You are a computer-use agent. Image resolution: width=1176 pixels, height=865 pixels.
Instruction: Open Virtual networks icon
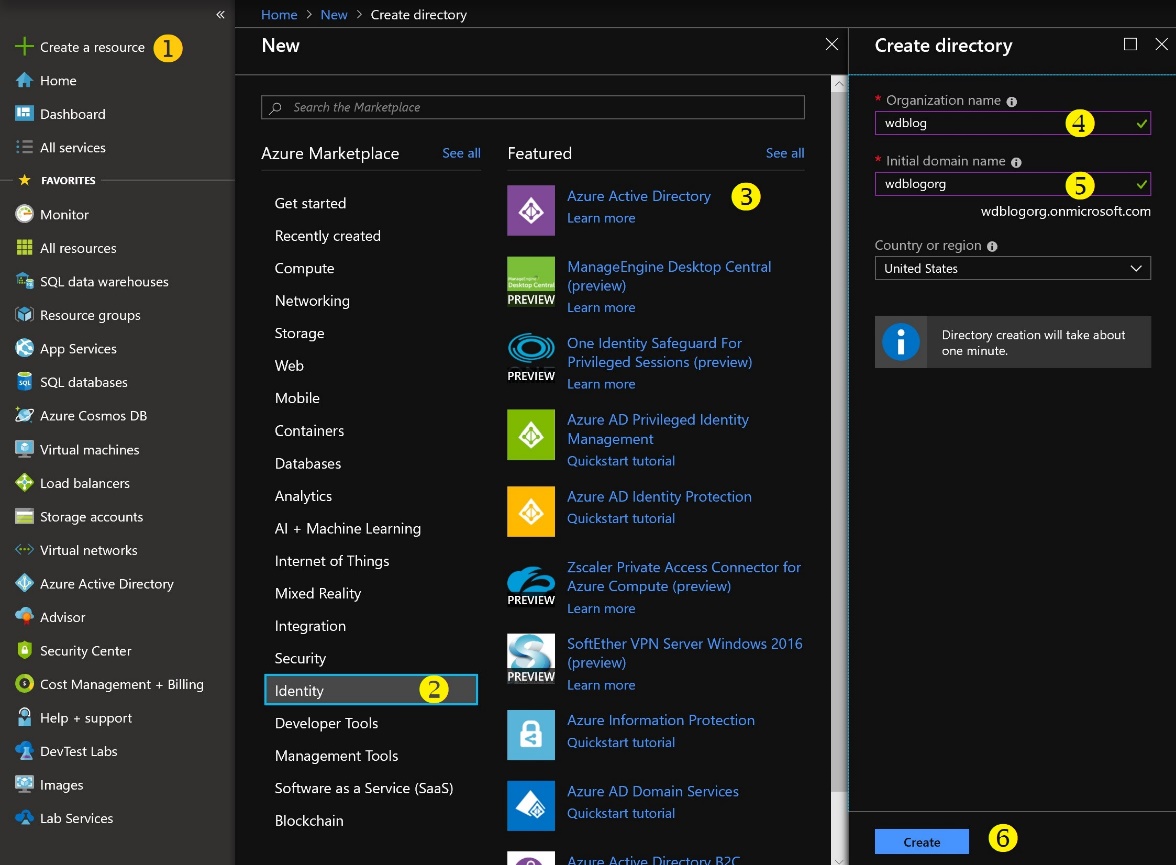pos(24,550)
